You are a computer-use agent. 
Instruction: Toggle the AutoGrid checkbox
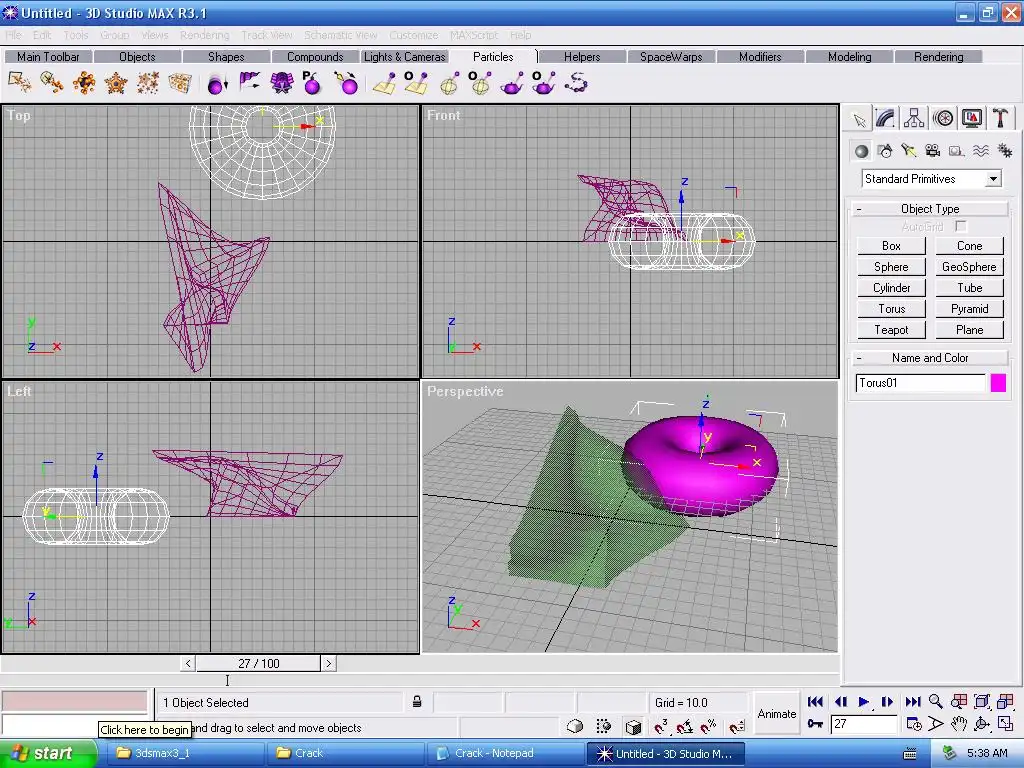[x=961, y=226]
